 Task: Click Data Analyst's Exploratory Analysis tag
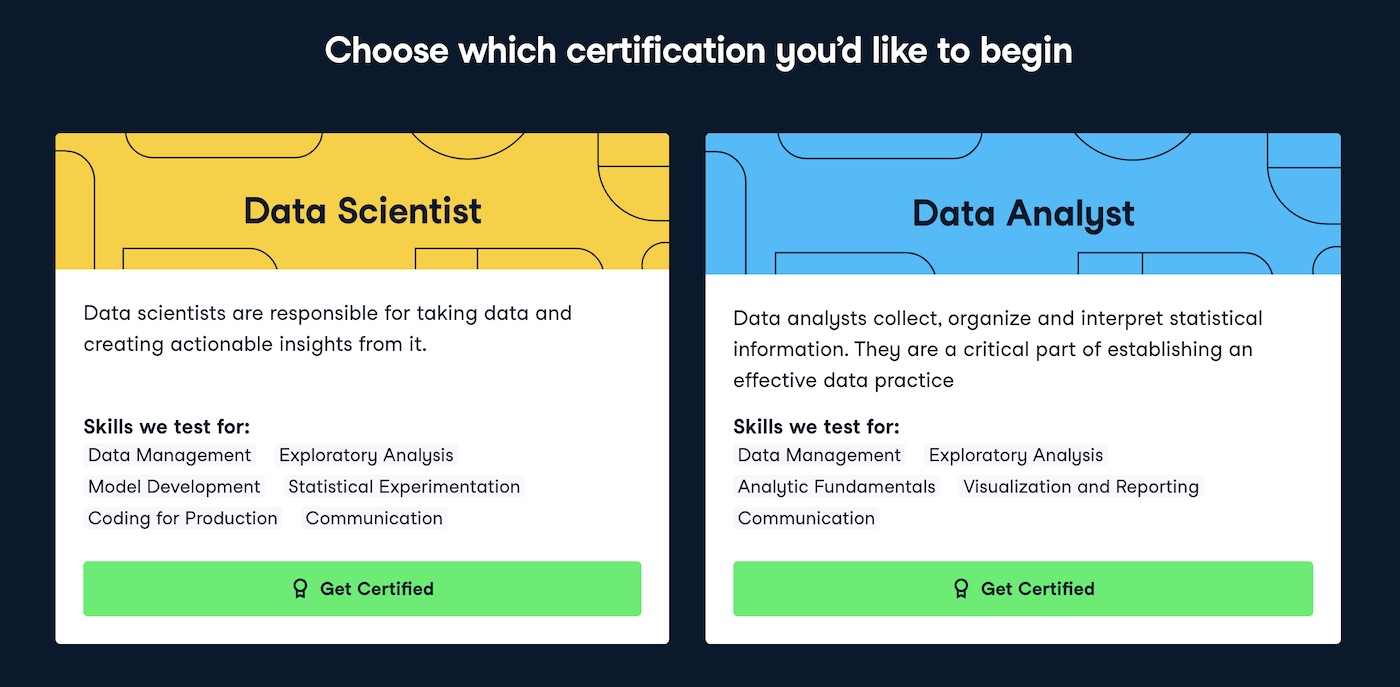[x=1016, y=455]
